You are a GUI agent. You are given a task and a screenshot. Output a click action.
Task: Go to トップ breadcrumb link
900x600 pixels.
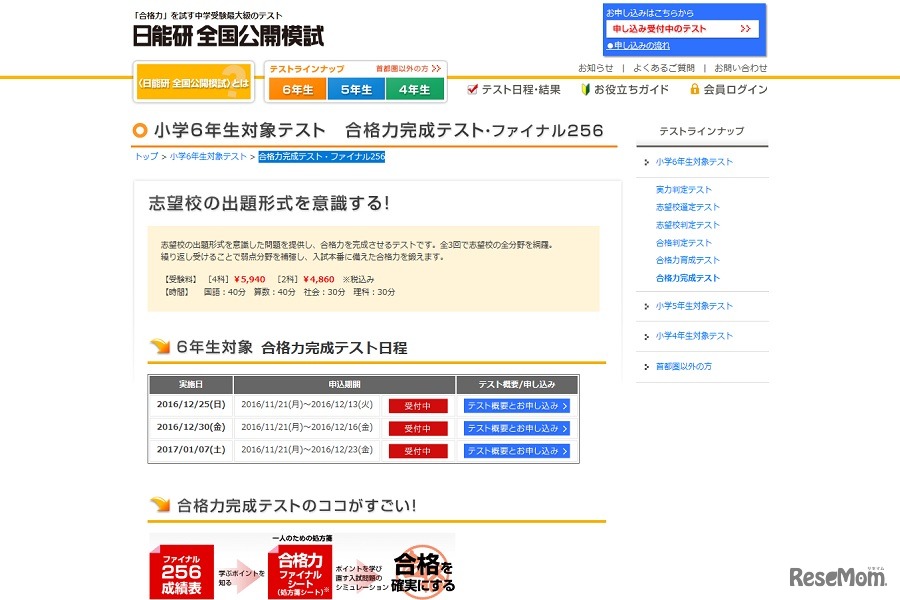click(146, 156)
